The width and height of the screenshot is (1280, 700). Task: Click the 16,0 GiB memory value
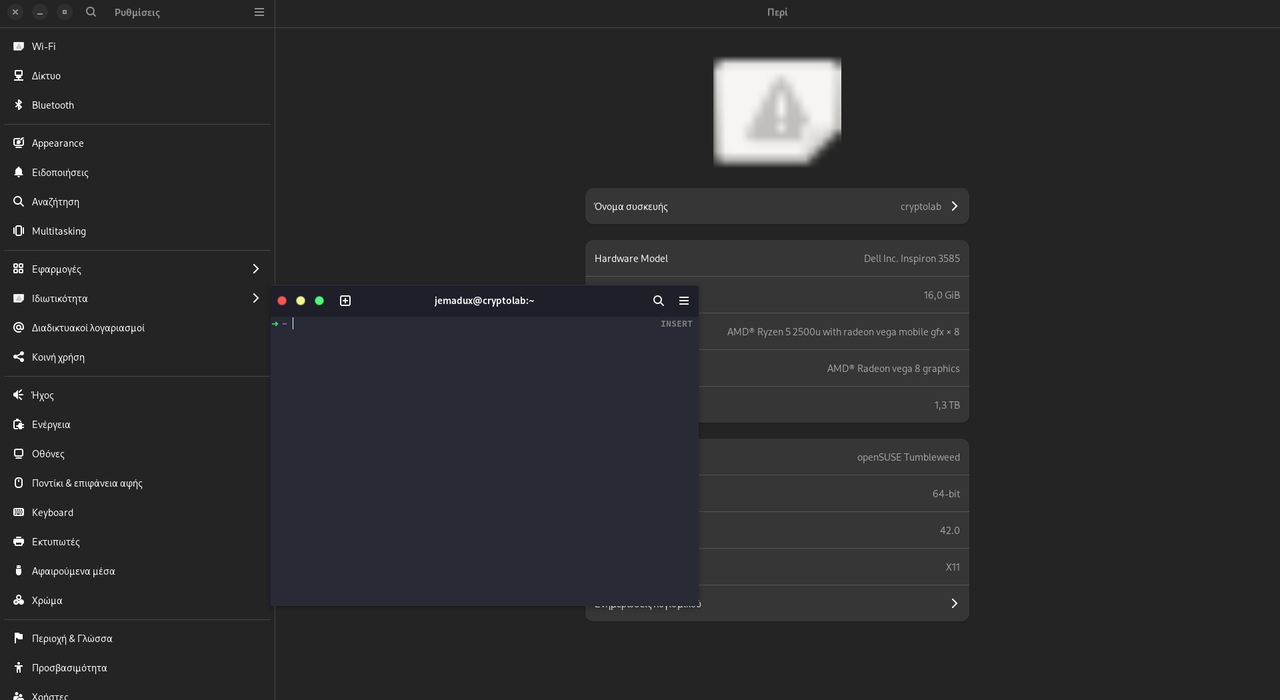(942, 295)
